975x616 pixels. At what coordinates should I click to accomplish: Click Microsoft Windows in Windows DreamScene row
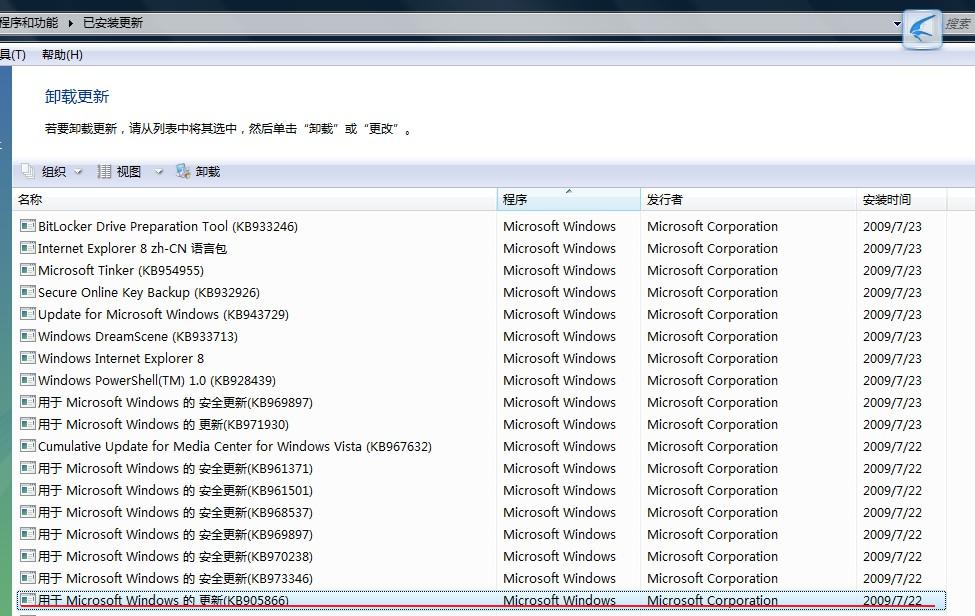[x=559, y=336]
